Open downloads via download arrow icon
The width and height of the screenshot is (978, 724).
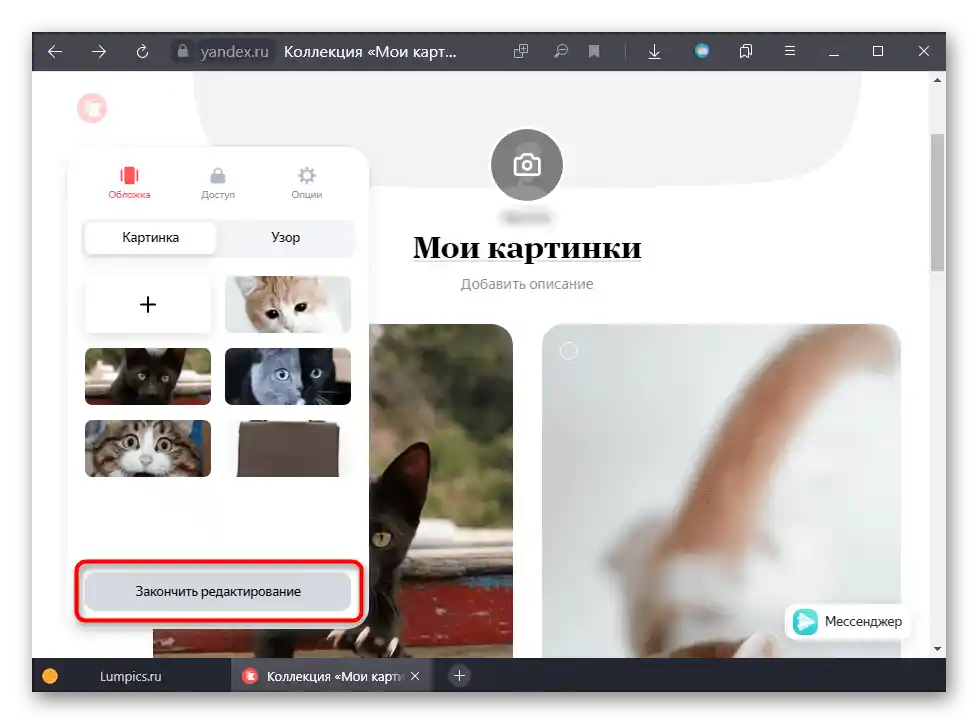[x=654, y=51]
